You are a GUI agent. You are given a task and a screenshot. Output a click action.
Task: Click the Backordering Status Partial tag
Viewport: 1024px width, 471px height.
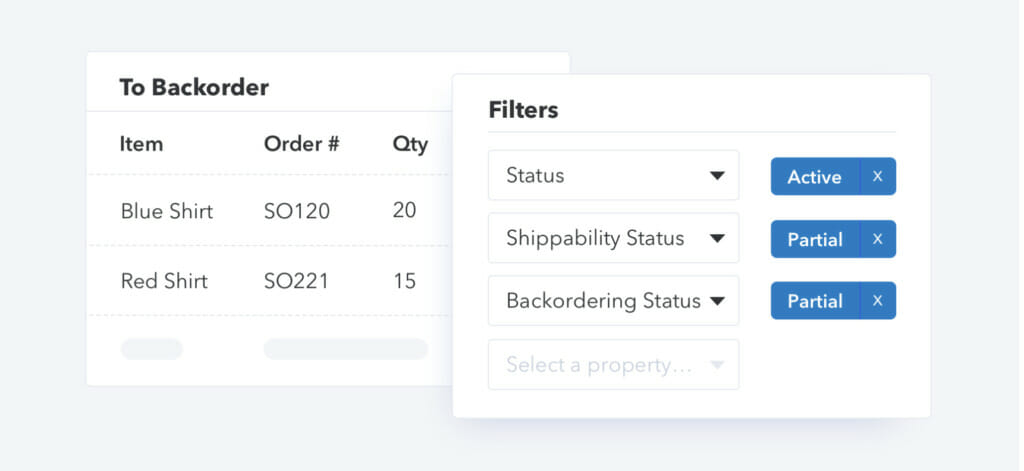tap(814, 301)
